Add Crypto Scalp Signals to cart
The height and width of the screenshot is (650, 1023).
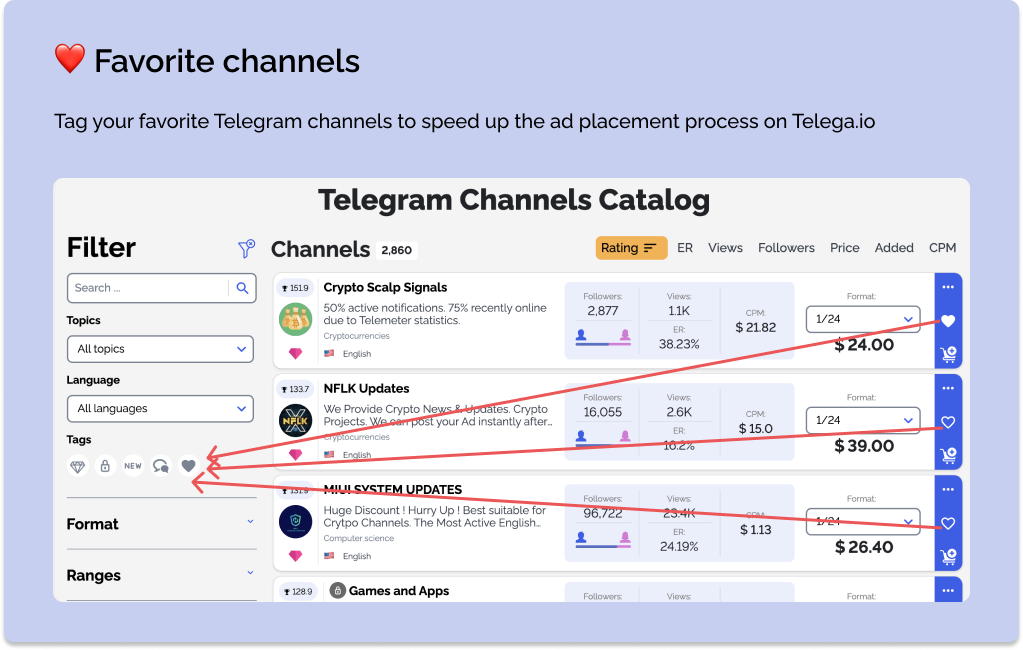click(948, 354)
